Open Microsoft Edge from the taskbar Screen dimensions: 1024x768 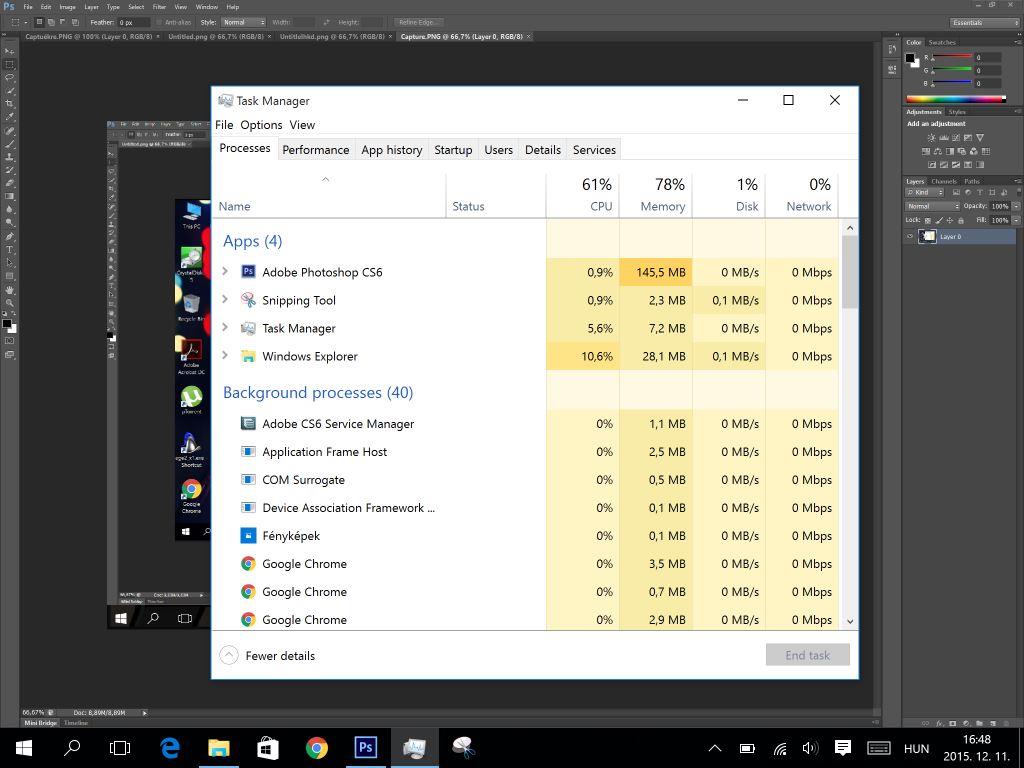point(170,748)
